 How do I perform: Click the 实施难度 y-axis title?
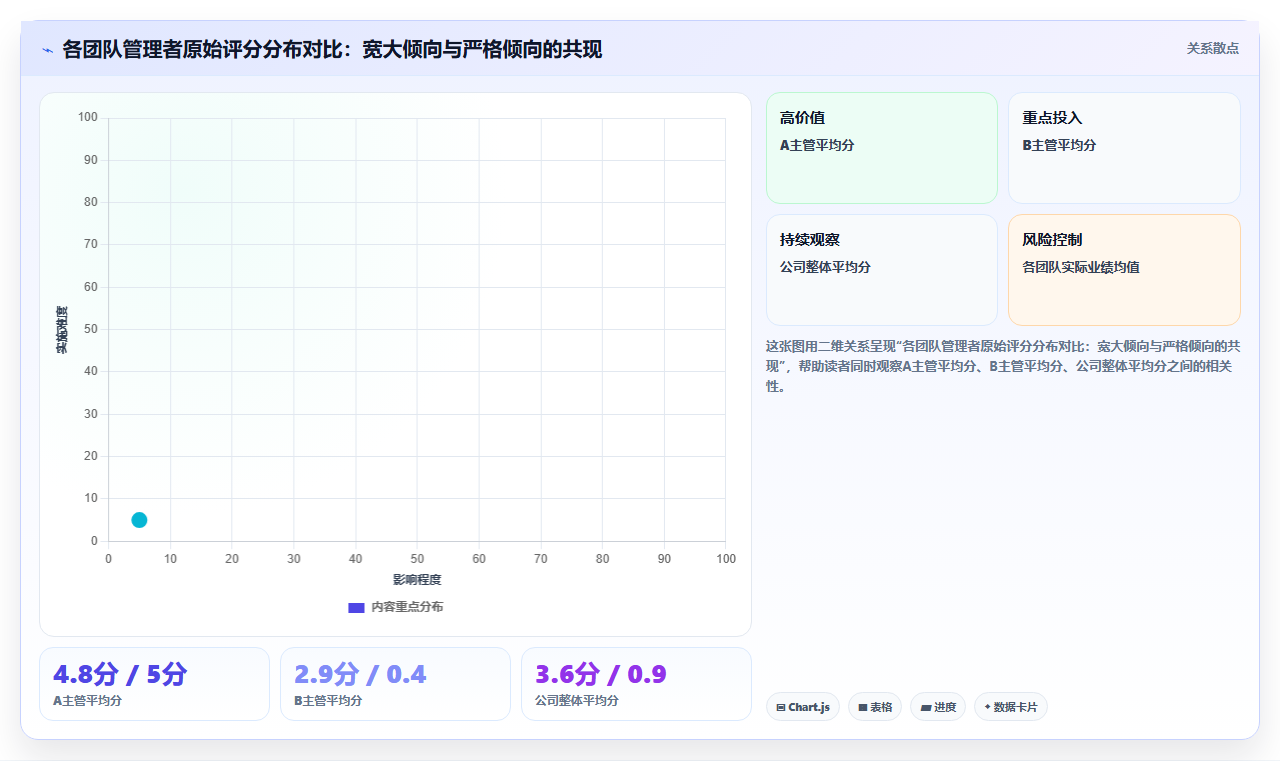(62, 330)
